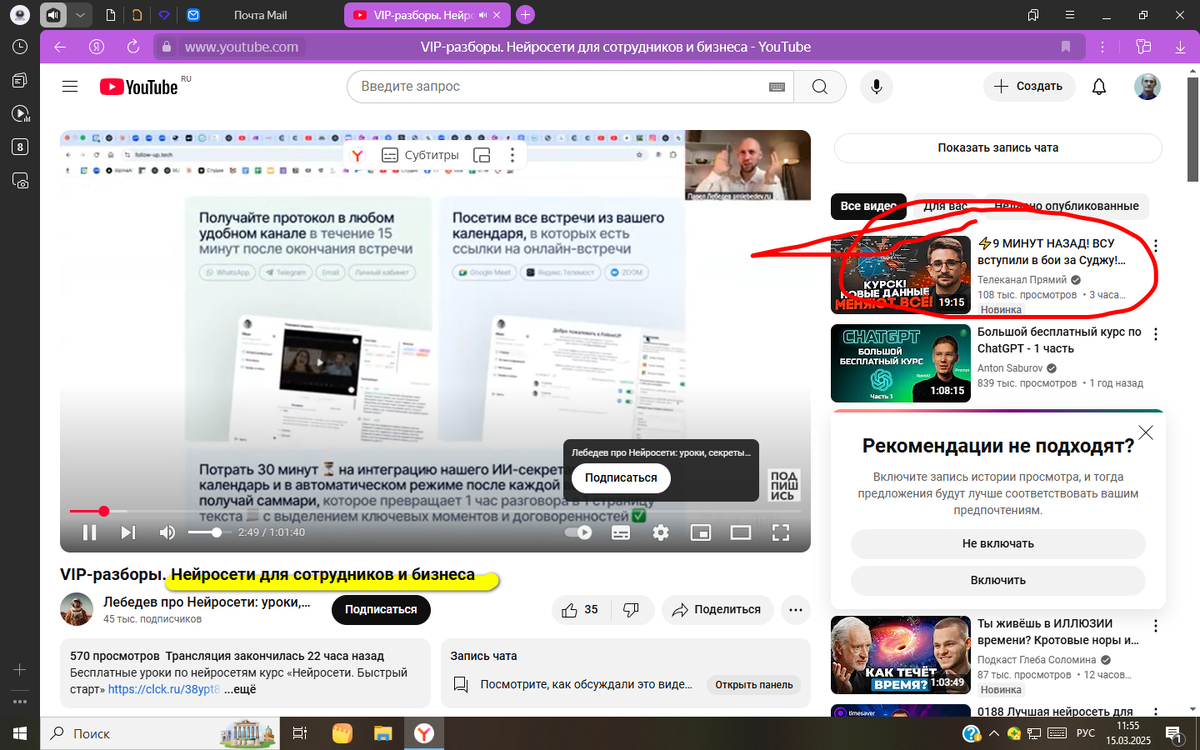Mute the player volume speaker icon

pos(167,533)
